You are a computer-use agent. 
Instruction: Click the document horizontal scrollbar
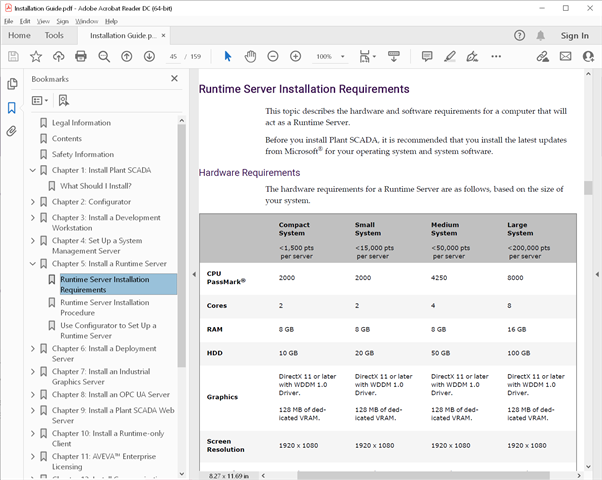424,476
